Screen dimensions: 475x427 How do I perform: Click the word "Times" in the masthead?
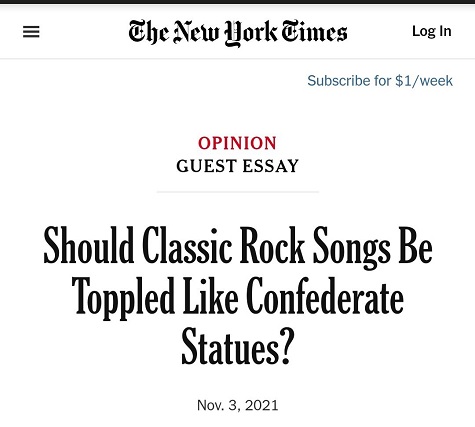coord(314,31)
